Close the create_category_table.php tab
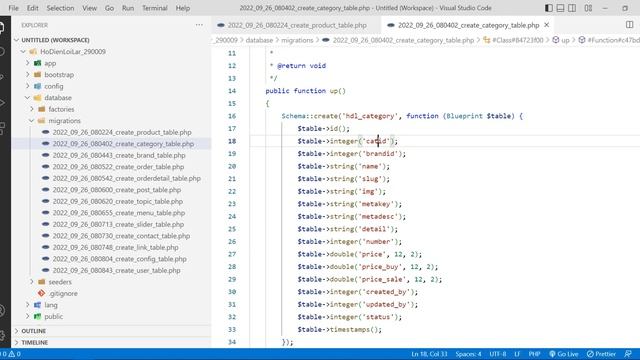640x360 pixels. coord(547,25)
